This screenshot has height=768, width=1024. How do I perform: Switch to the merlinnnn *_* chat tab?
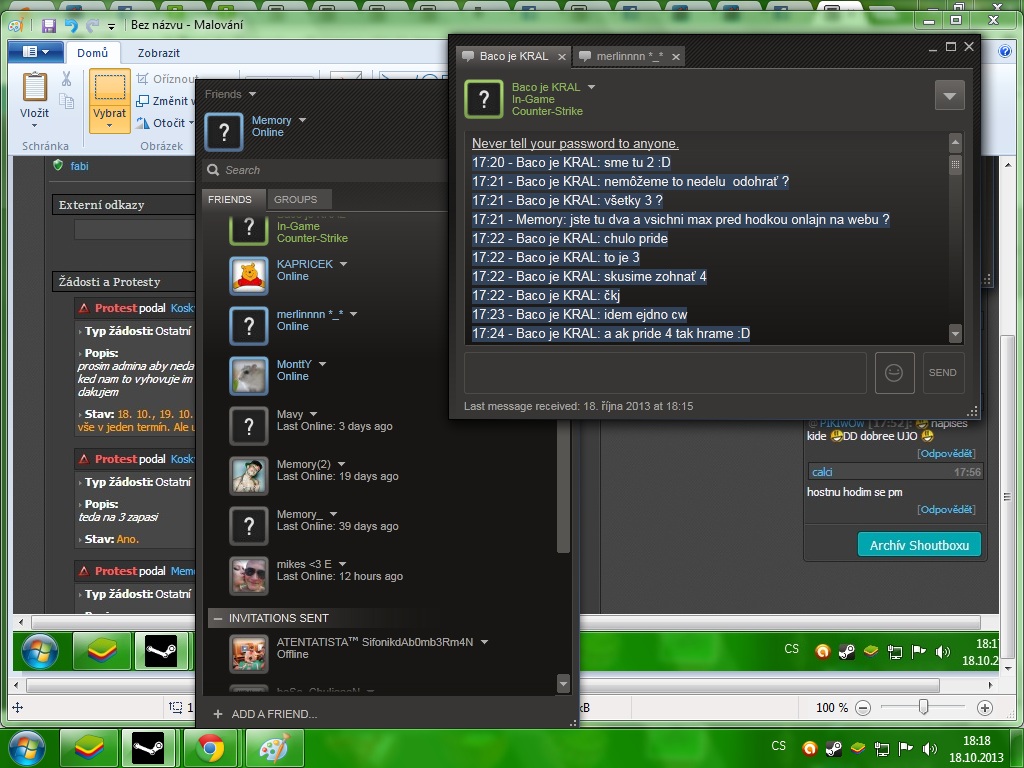[x=628, y=56]
